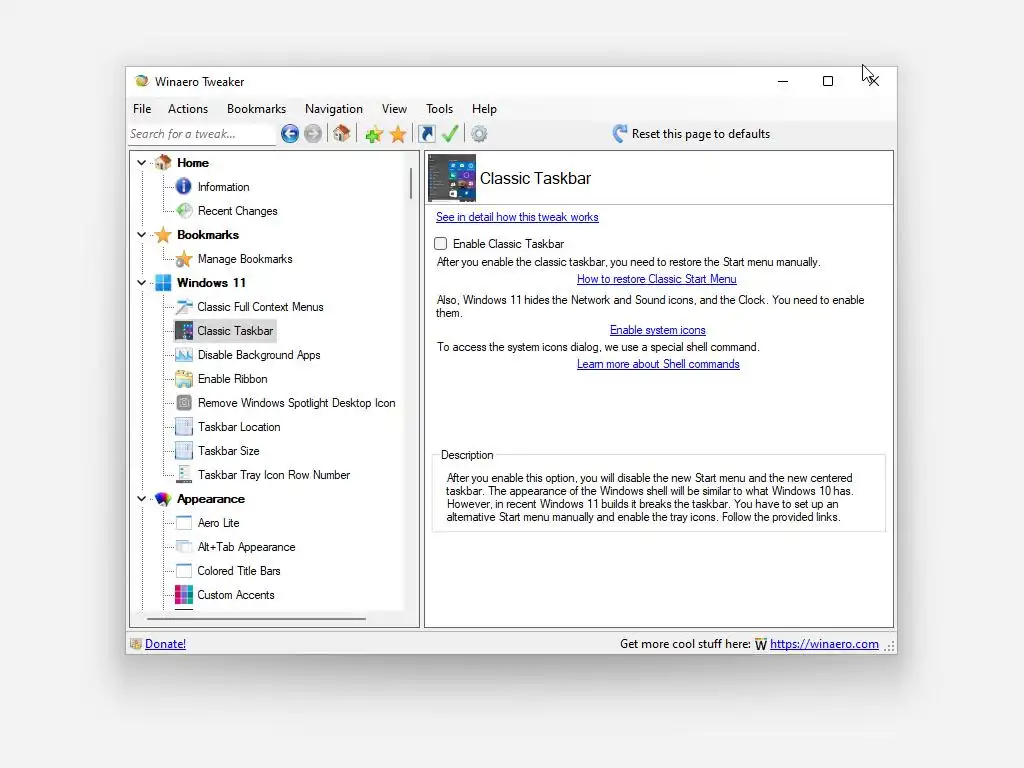Screen dimensions: 1024x768
Task: Click the Remove Windows Spotlight Desktop Icon icon
Action: [x=184, y=402]
